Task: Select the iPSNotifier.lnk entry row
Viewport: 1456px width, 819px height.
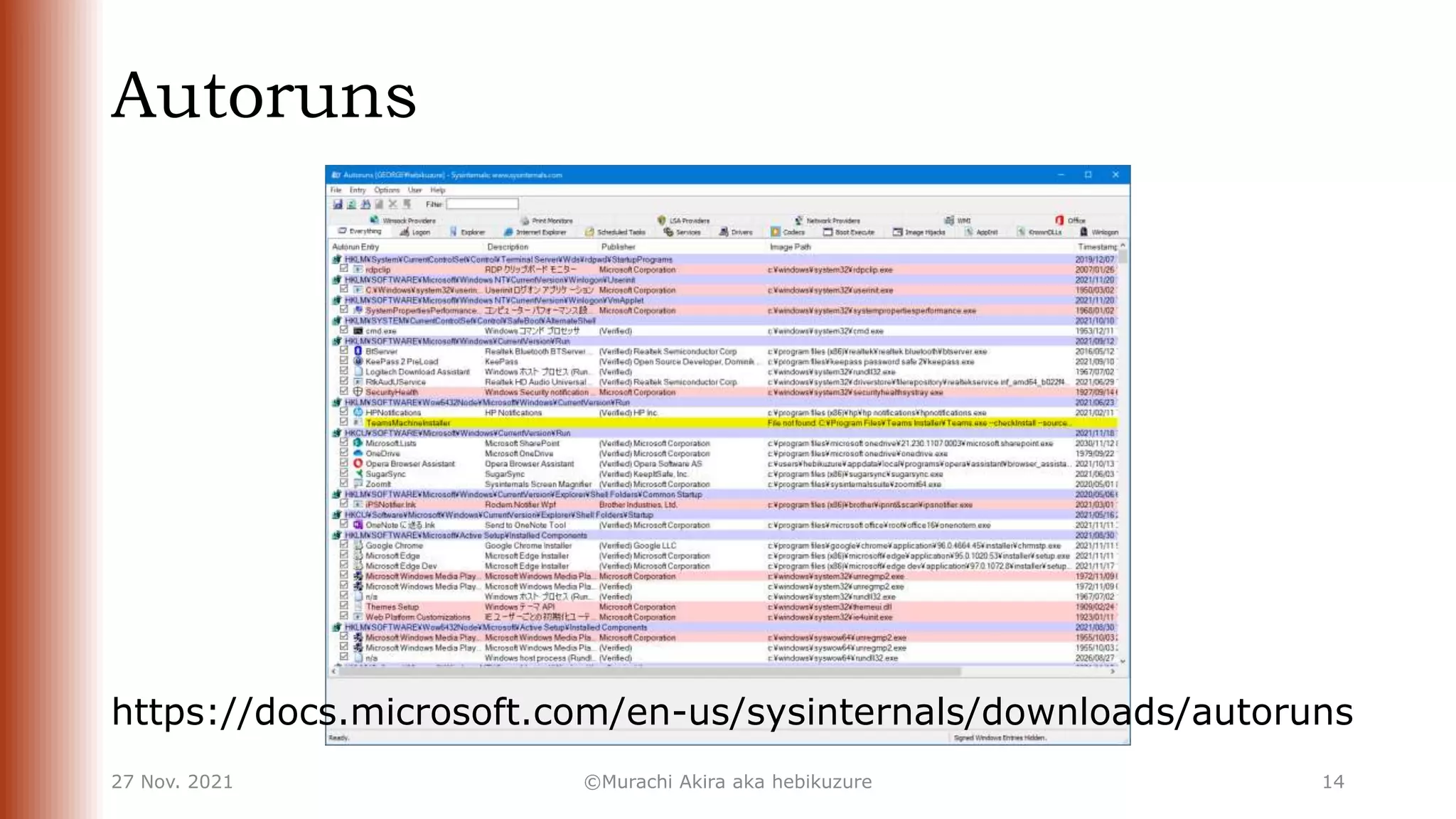Action: click(725, 505)
